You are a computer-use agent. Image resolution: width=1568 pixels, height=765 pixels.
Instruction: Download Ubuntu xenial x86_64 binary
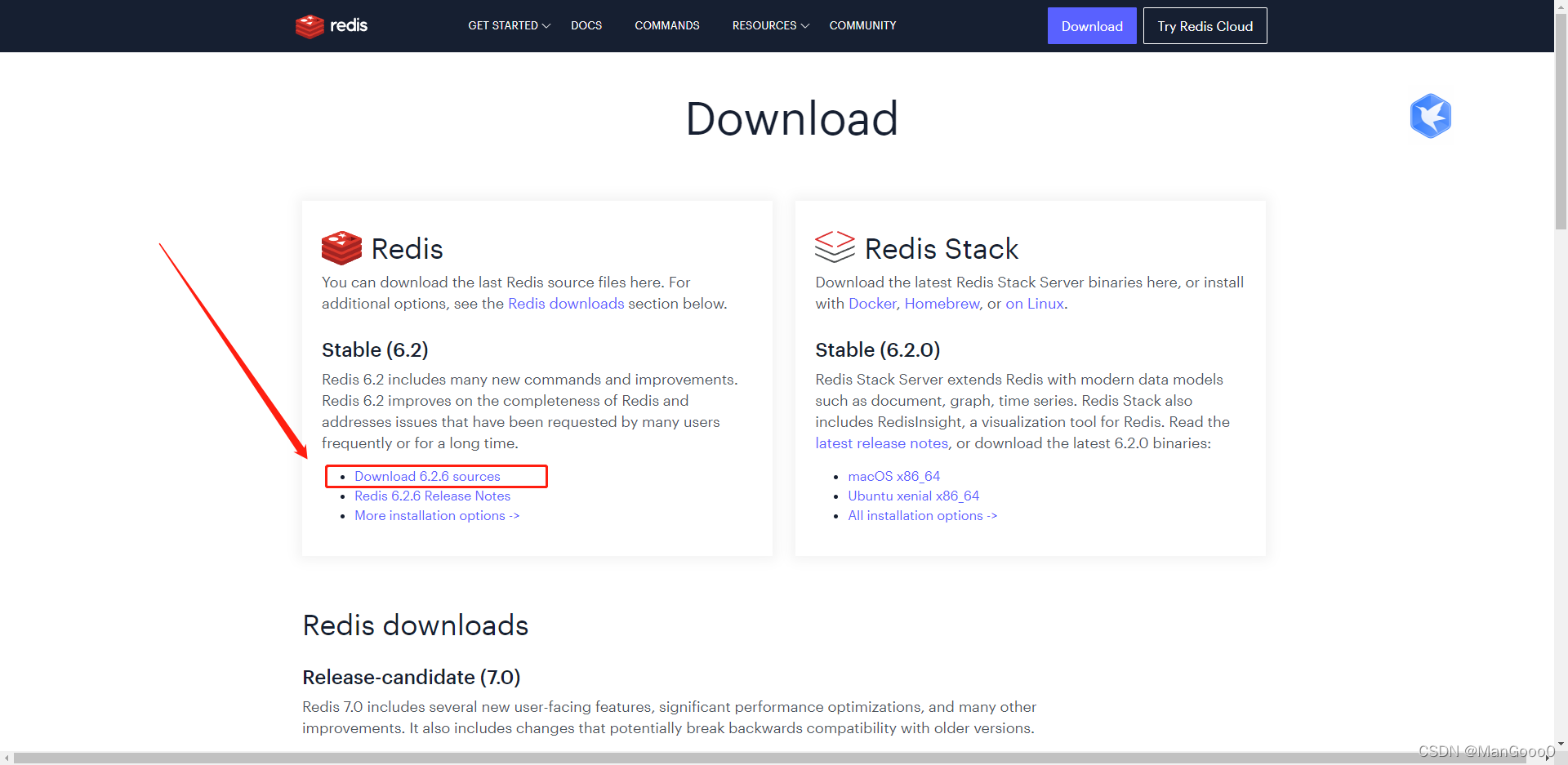[x=913, y=496]
